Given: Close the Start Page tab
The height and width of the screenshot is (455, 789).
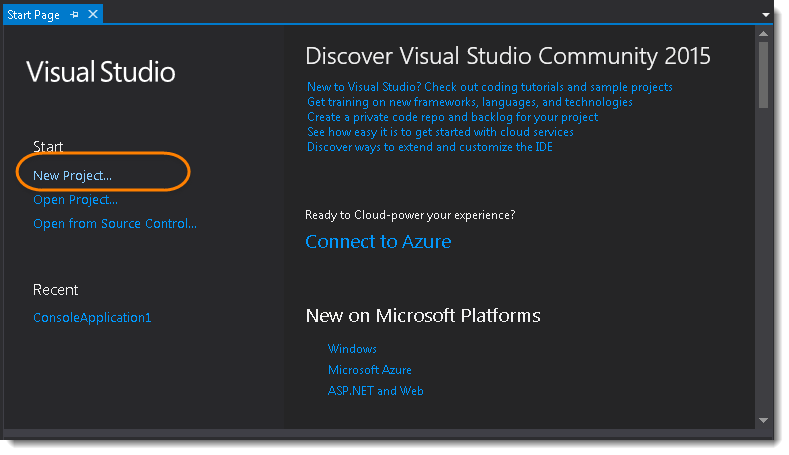Looking at the screenshot, I should 93,15.
